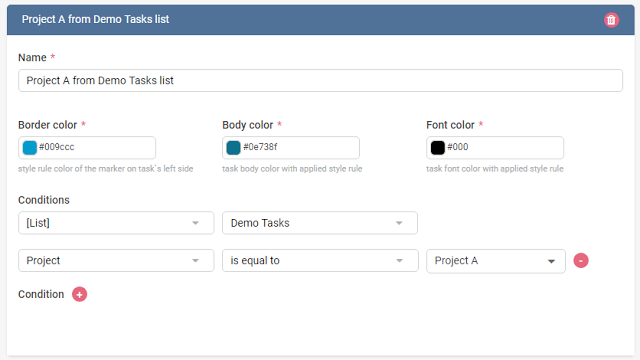Screen dimensions: 640x360
Task: Open the Body color swatch picker
Action: 233,147
